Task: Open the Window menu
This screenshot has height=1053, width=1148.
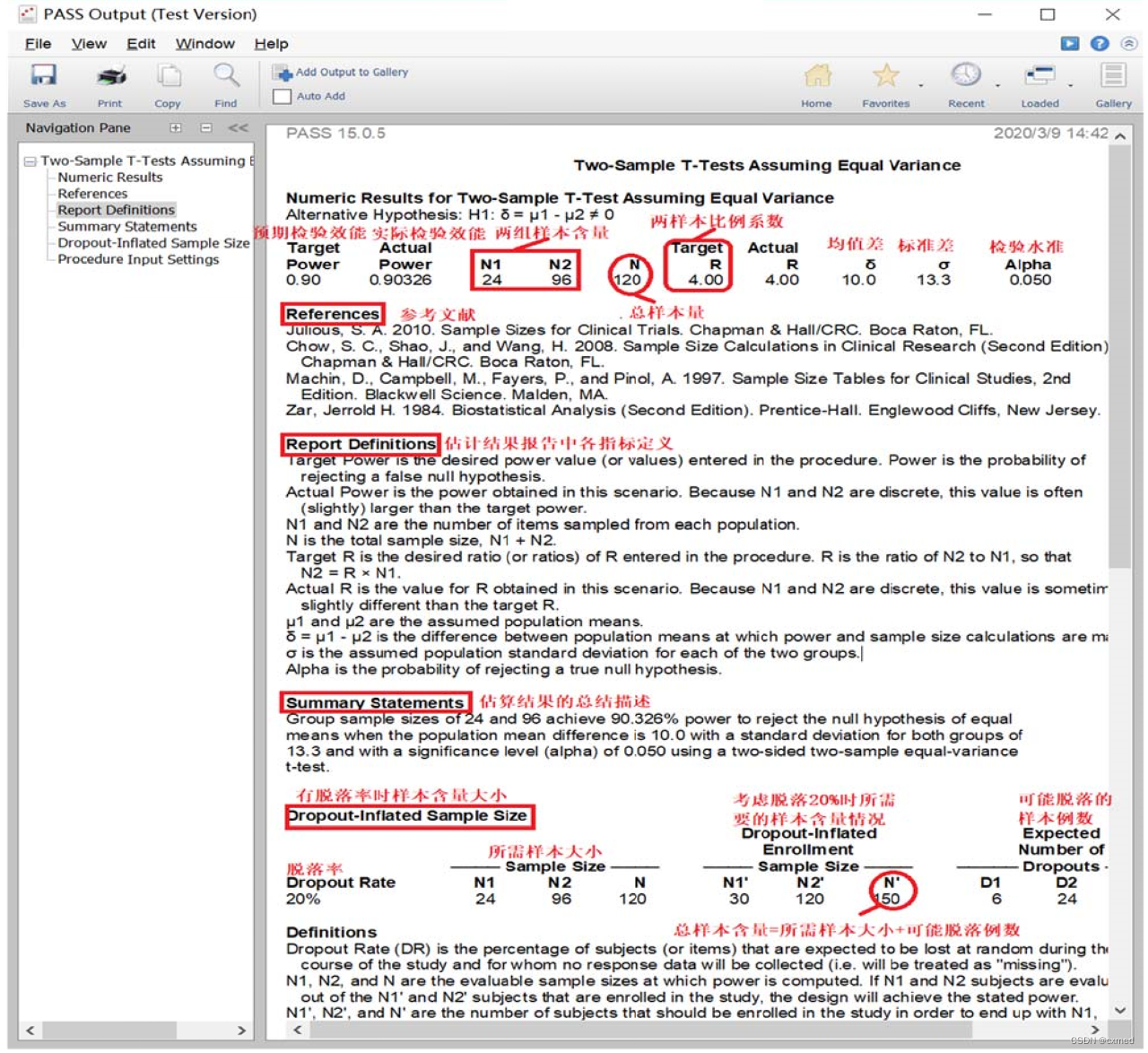Action: [x=204, y=44]
